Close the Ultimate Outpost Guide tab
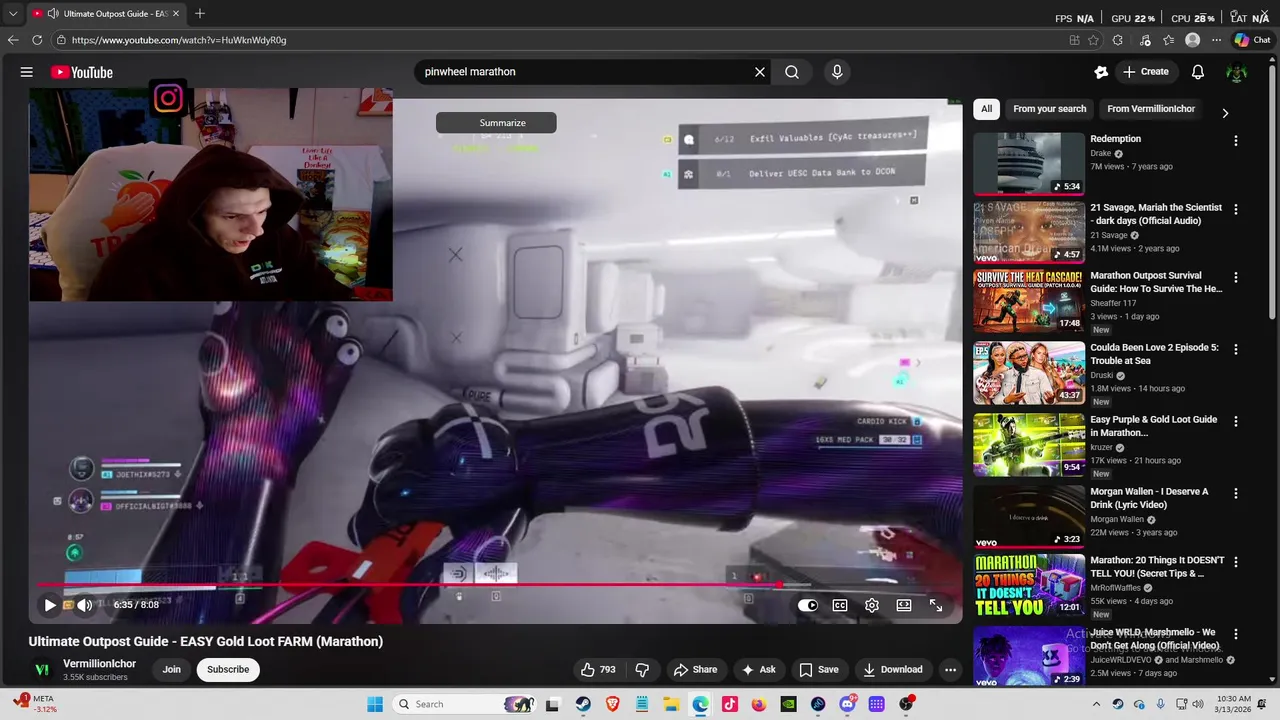 pos(176,14)
